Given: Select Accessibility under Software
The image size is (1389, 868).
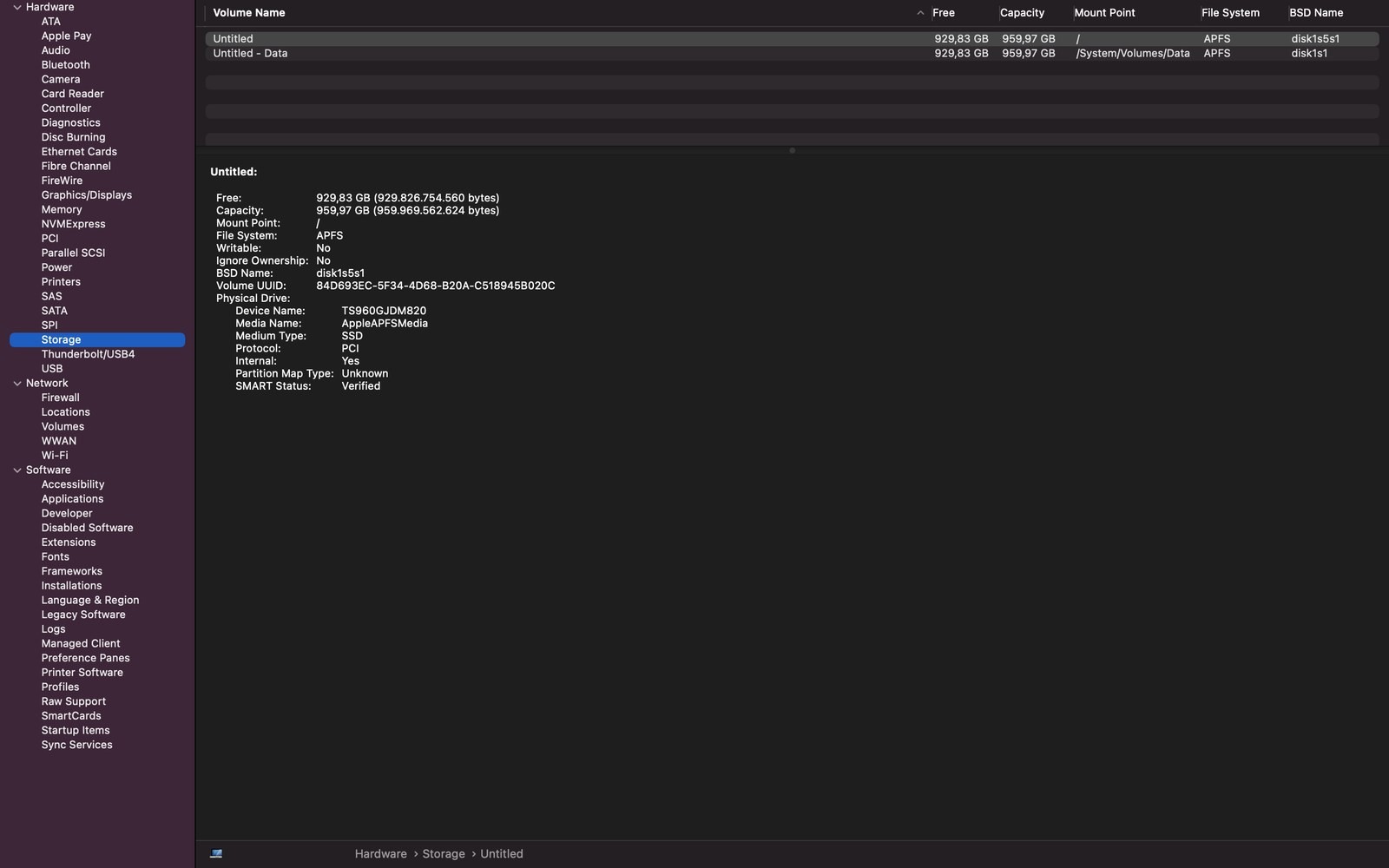Looking at the screenshot, I should 72,484.
